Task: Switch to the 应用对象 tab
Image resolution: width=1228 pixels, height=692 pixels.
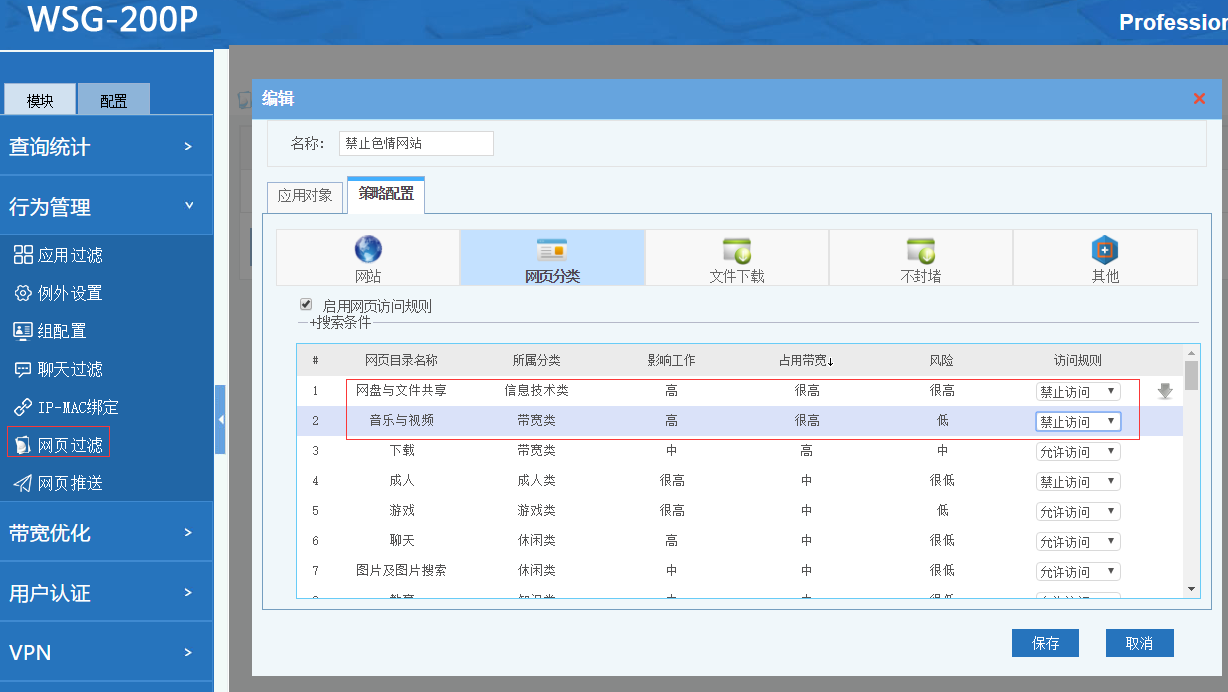Action: point(305,196)
